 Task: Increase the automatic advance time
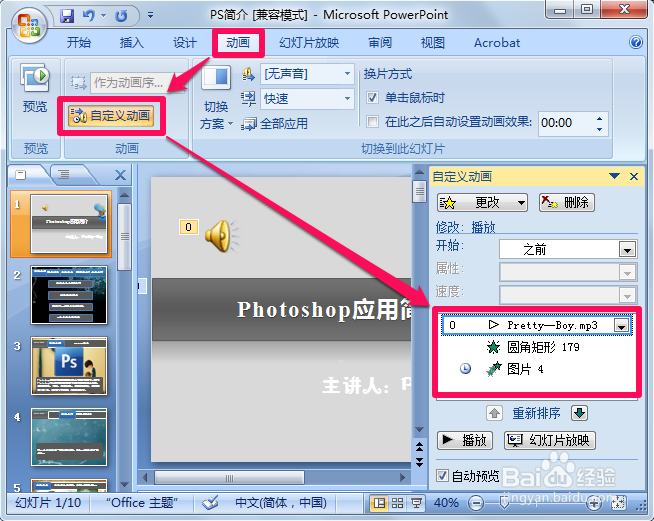pos(599,118)
